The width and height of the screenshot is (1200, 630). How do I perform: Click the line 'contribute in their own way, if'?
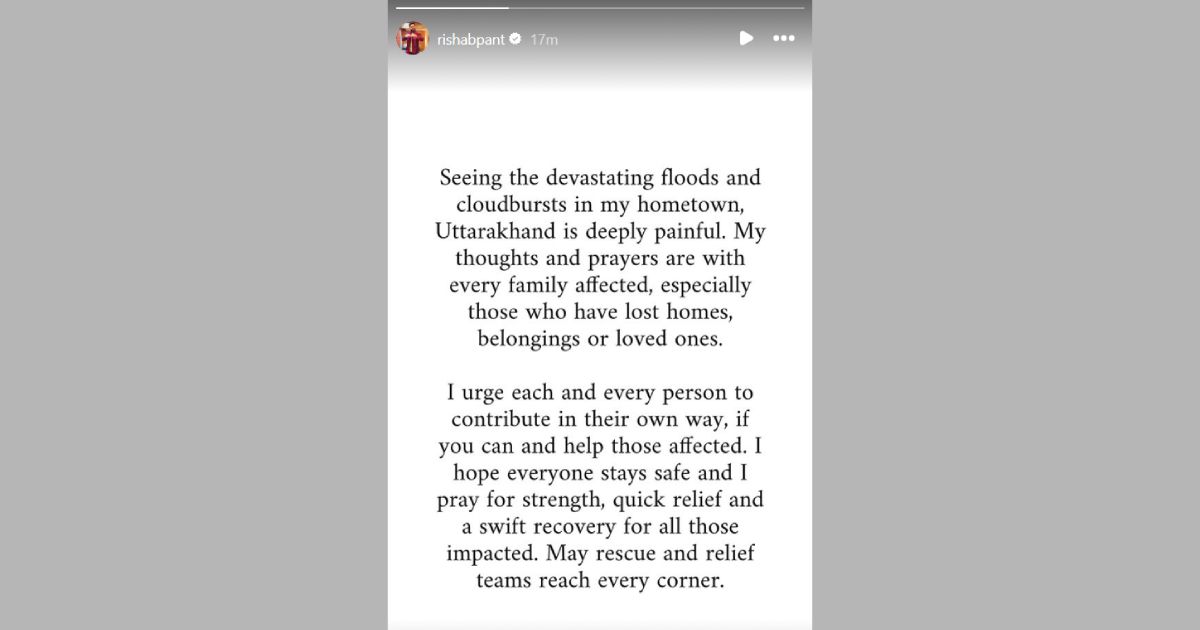coord(600,420)
